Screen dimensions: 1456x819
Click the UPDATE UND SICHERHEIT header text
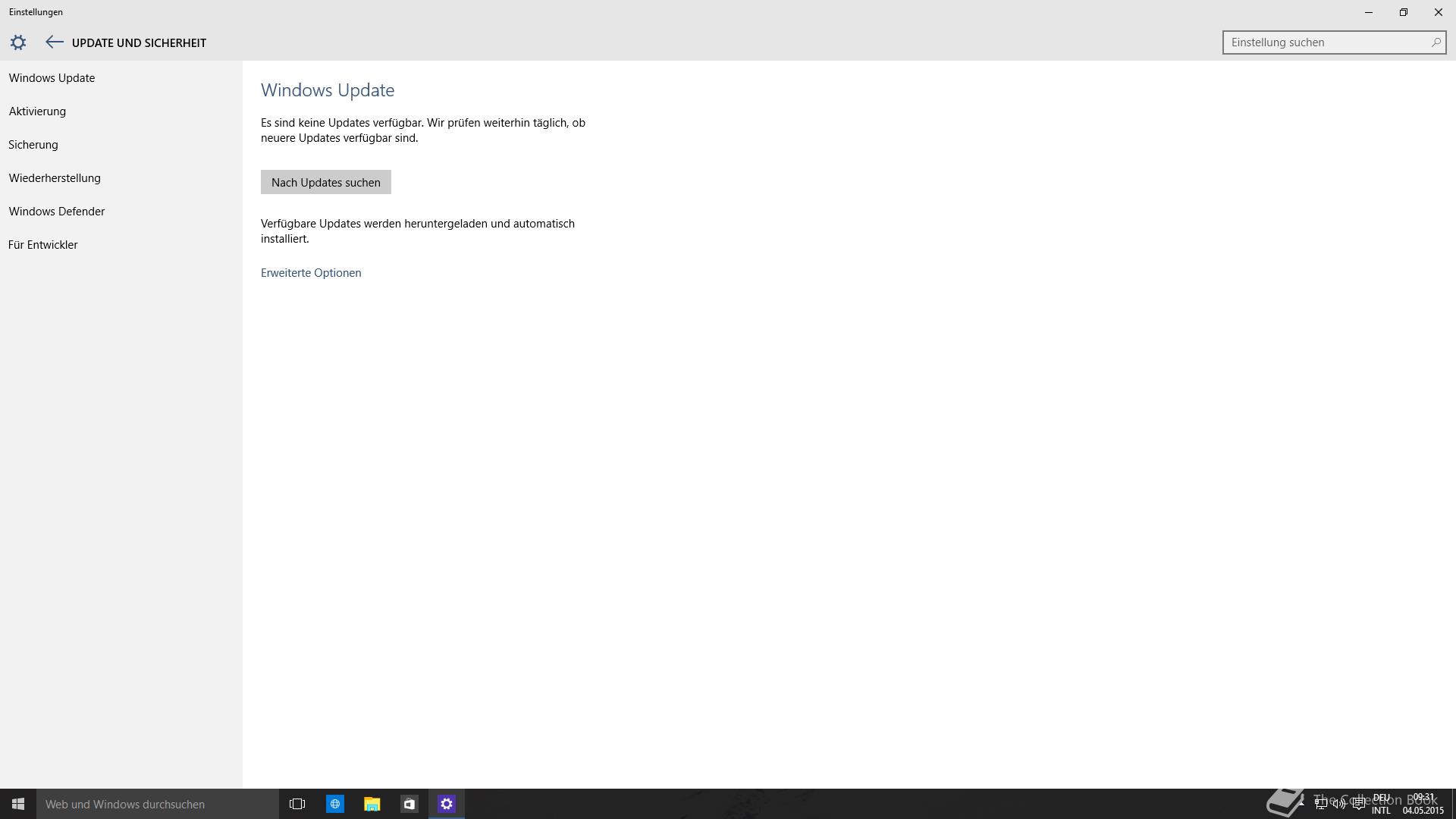[x=139, y=43]
